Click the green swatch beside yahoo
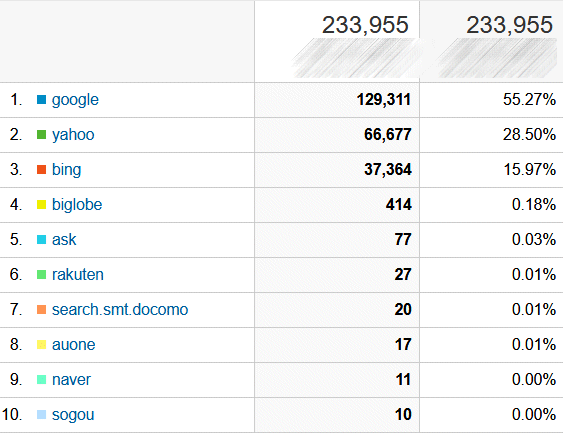The image size is (563, 433). (x=41, y=135)
